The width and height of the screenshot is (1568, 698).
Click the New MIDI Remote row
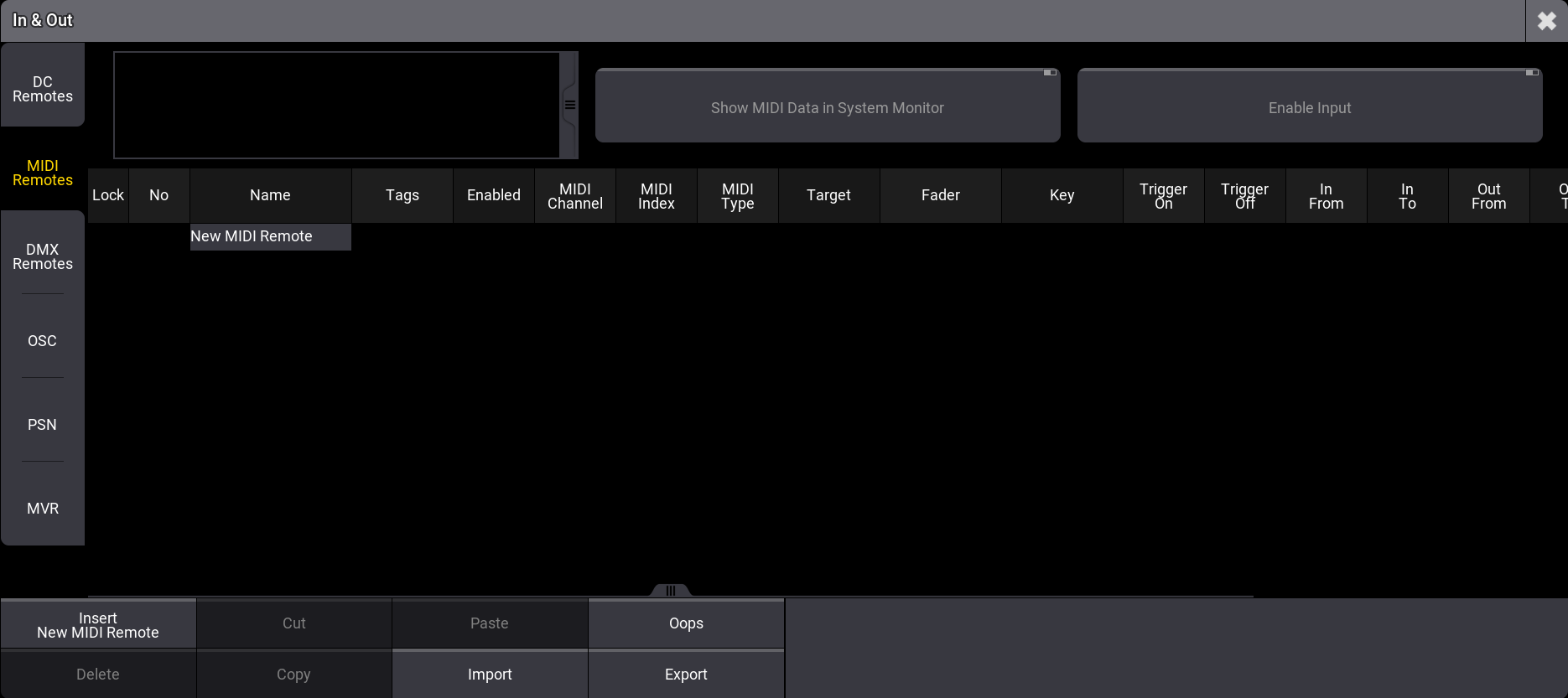click(x=270, y=237)
